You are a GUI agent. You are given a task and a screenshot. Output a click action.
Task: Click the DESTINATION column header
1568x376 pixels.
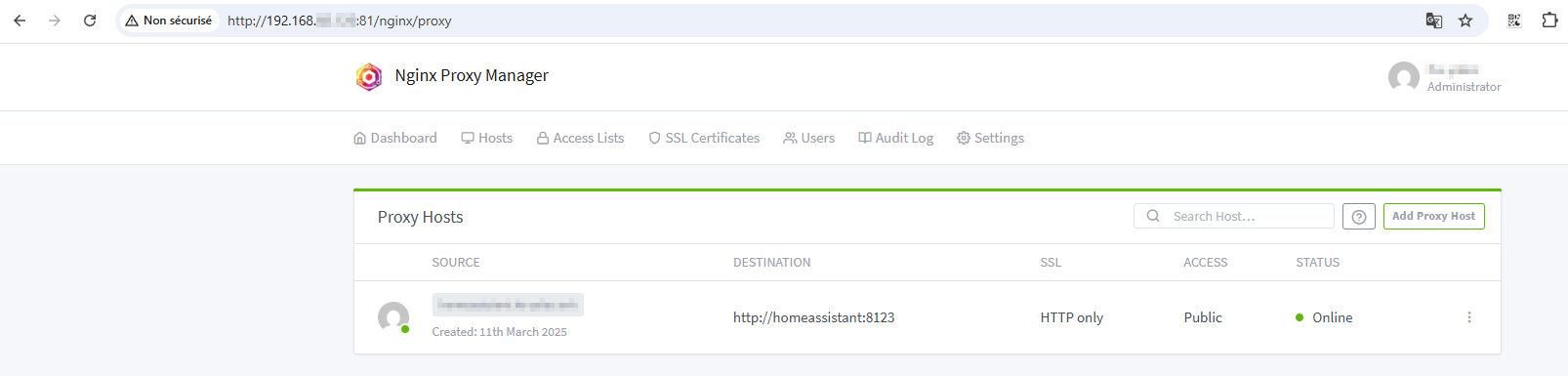[772, 263]
